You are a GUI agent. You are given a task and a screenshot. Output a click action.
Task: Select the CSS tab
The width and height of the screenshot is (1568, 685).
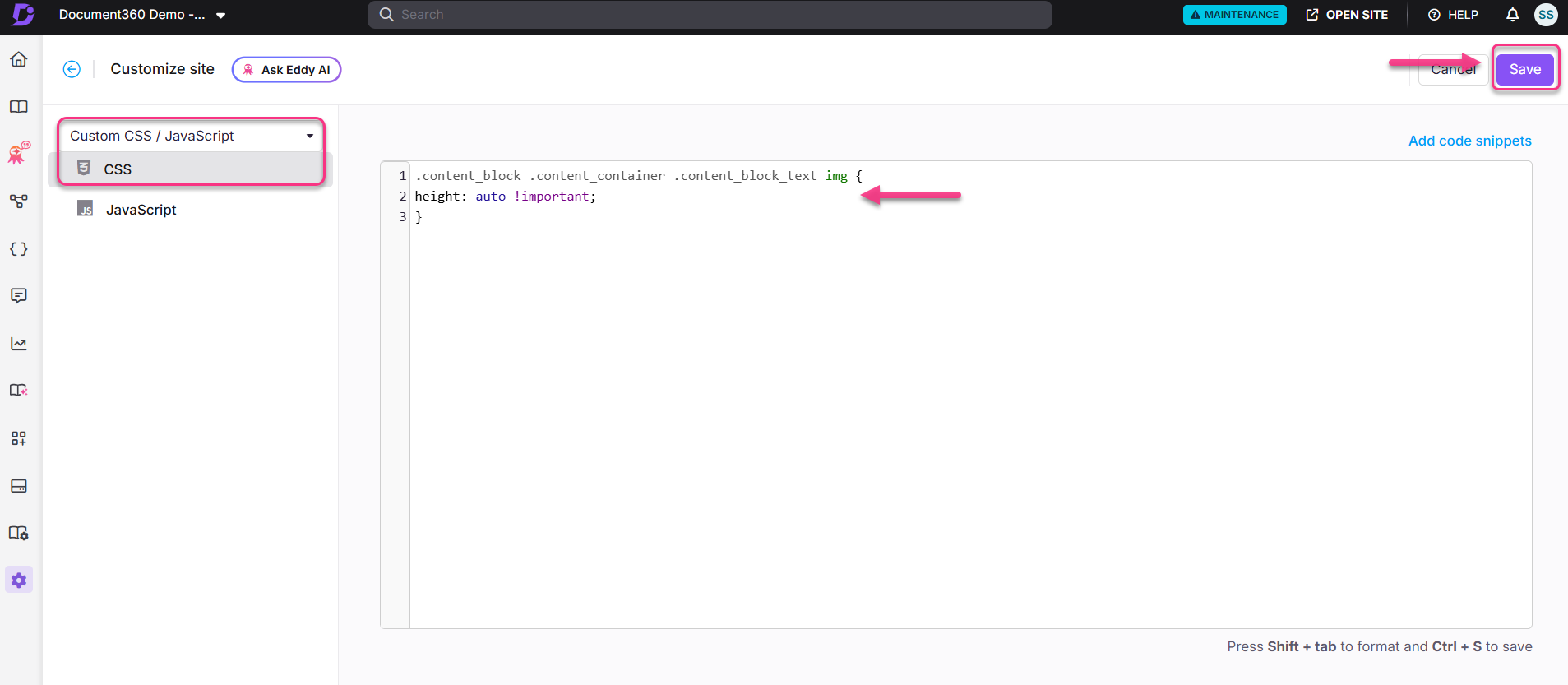[118, 169]
